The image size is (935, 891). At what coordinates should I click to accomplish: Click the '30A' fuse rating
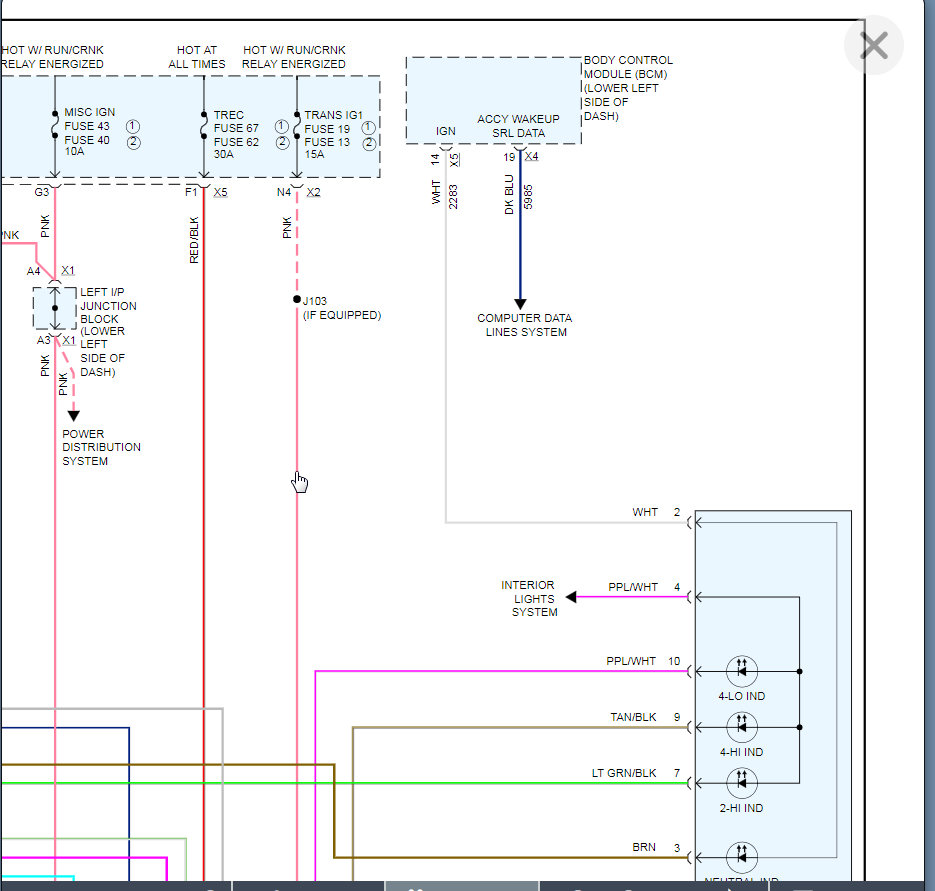pos(224,154)
